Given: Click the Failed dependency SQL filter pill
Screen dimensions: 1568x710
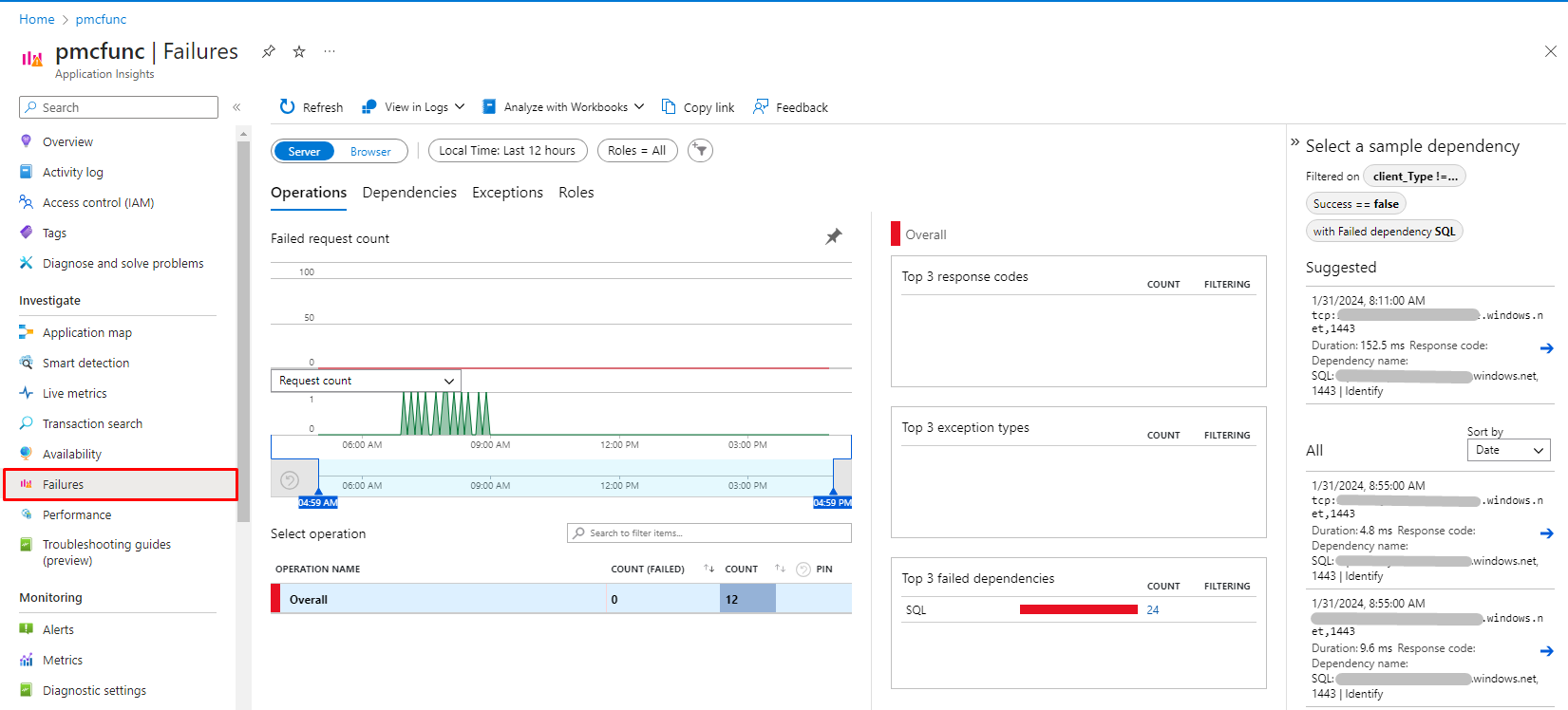Looking at the screenshot, I should coord(1384,231).
